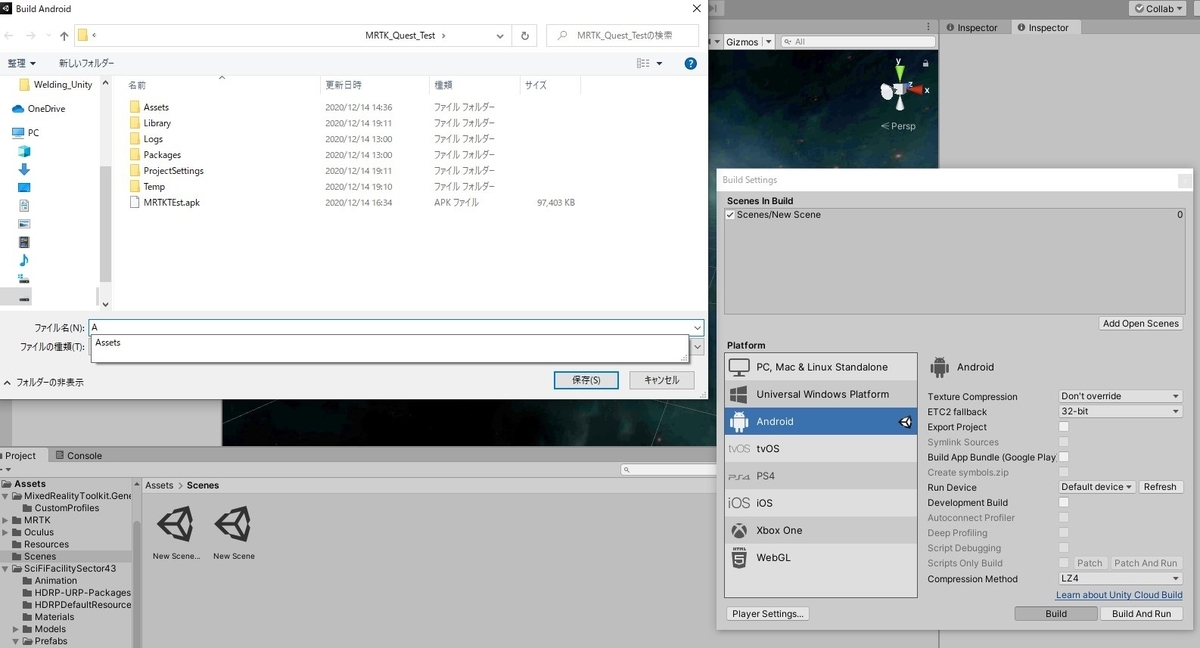The height and width of the screenshot is (648, 1200).
Task: Open the Collab dropdown
Action: pyautogui.click(x=1158, y=8)
